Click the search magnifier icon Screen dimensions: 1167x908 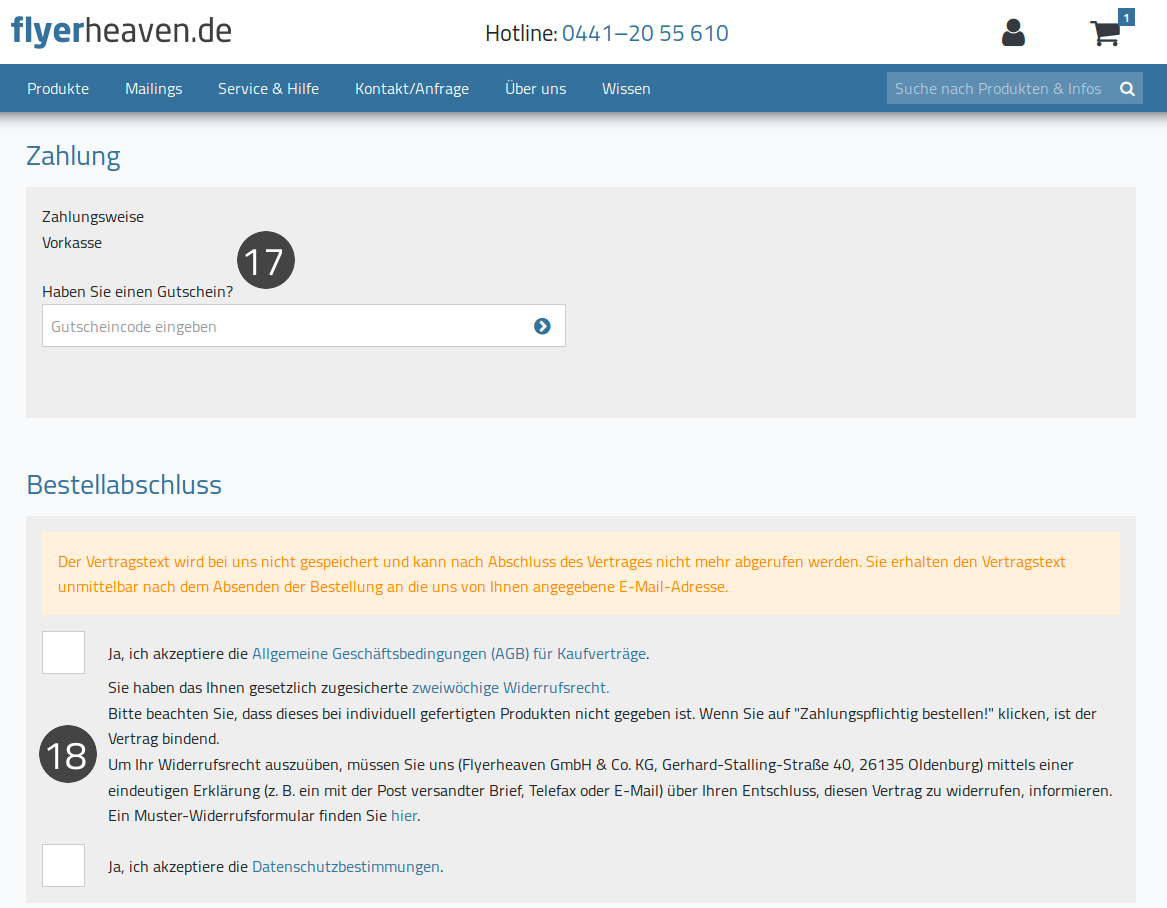coord(1128,89)
